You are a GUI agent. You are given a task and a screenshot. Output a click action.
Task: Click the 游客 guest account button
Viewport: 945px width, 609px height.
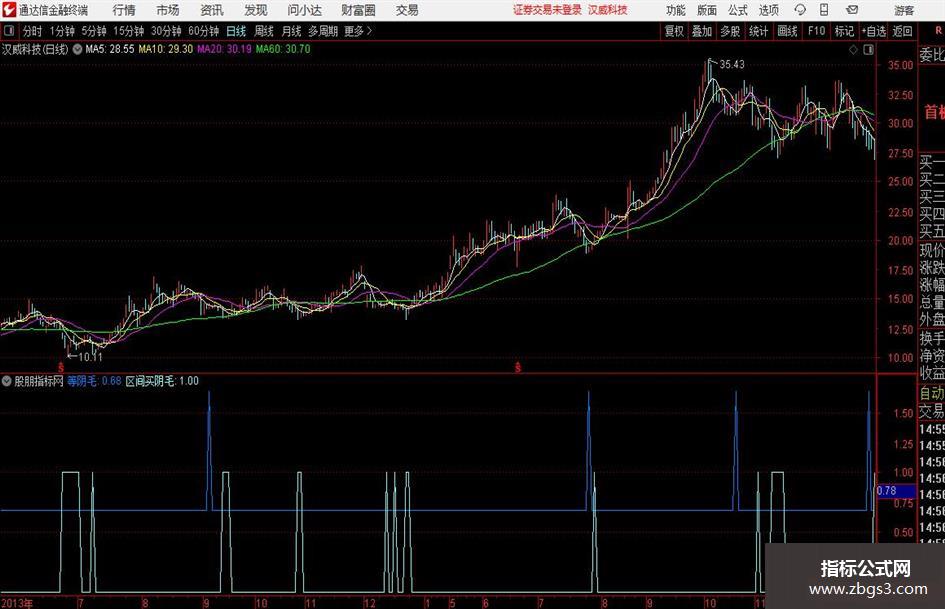coord(904,10)
